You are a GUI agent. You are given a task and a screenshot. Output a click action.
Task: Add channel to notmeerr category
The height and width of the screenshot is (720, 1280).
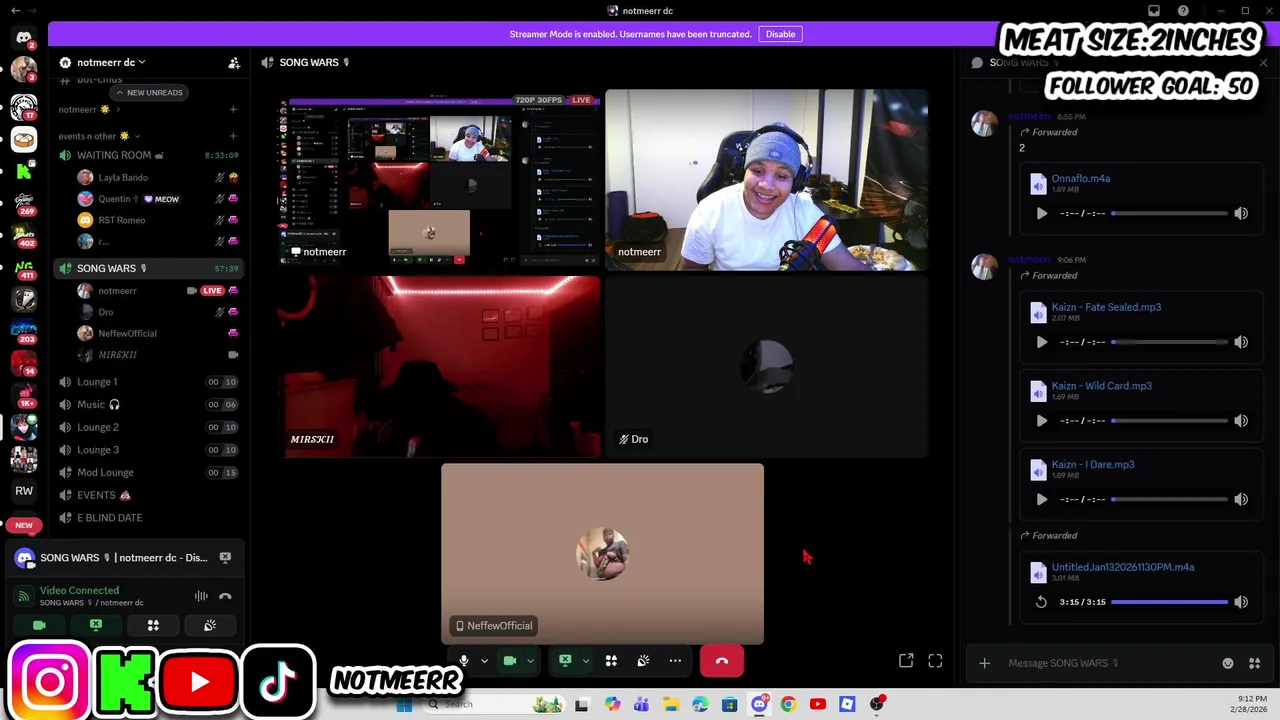(x=233, y=110)
